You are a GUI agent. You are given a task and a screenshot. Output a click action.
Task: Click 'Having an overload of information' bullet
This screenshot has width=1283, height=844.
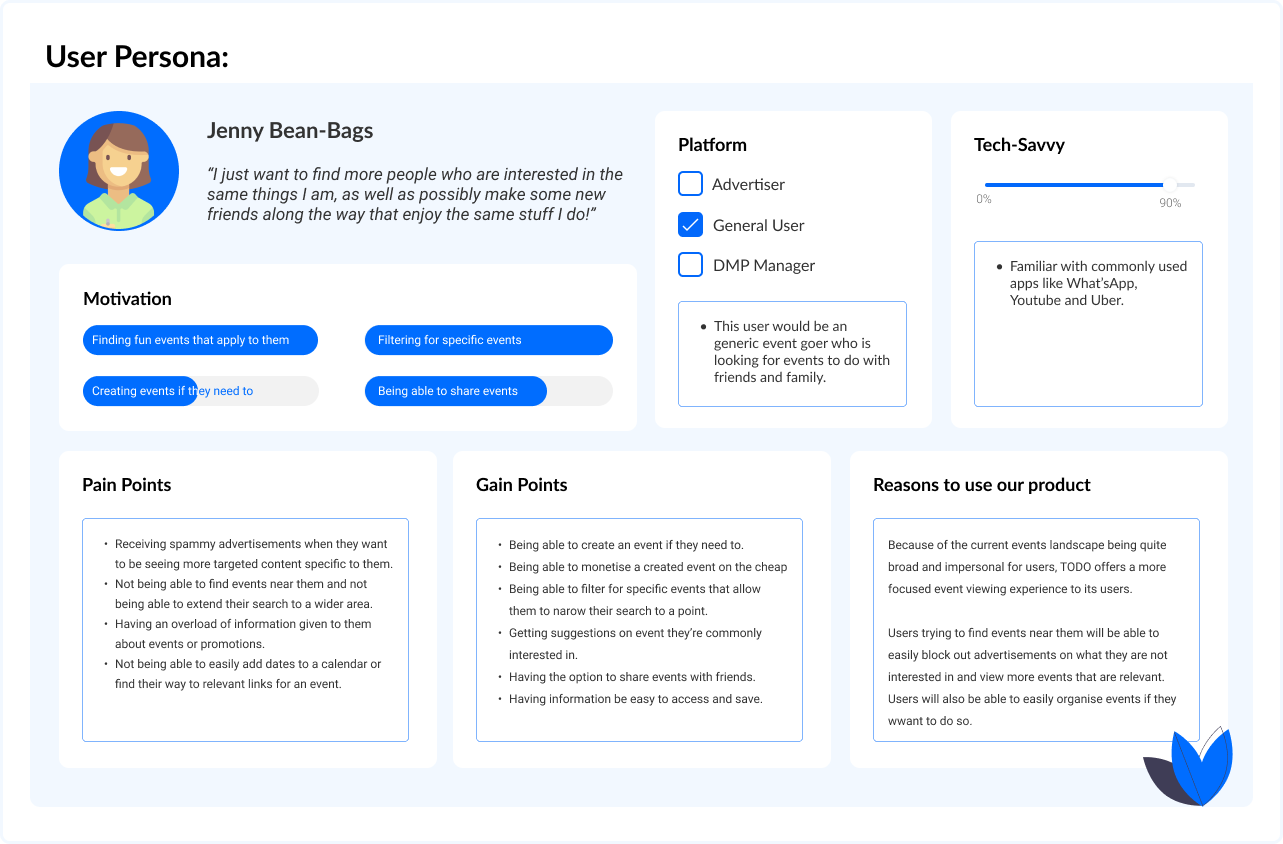(242, 634)
